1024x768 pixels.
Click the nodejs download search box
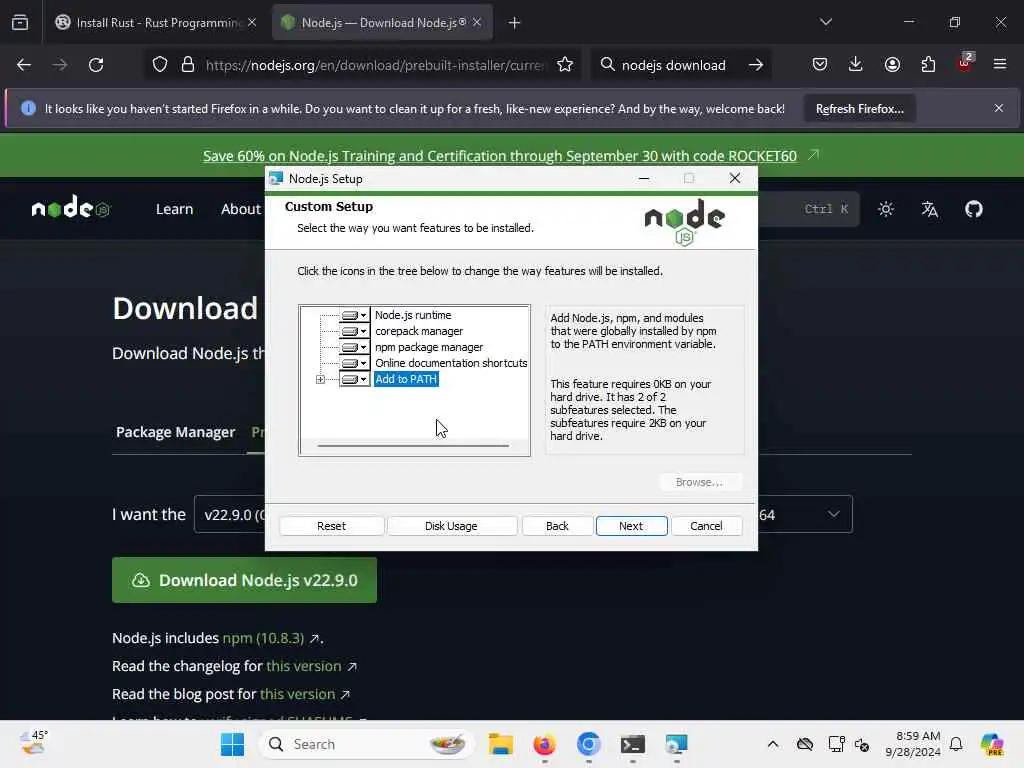[x=673, y=65]
